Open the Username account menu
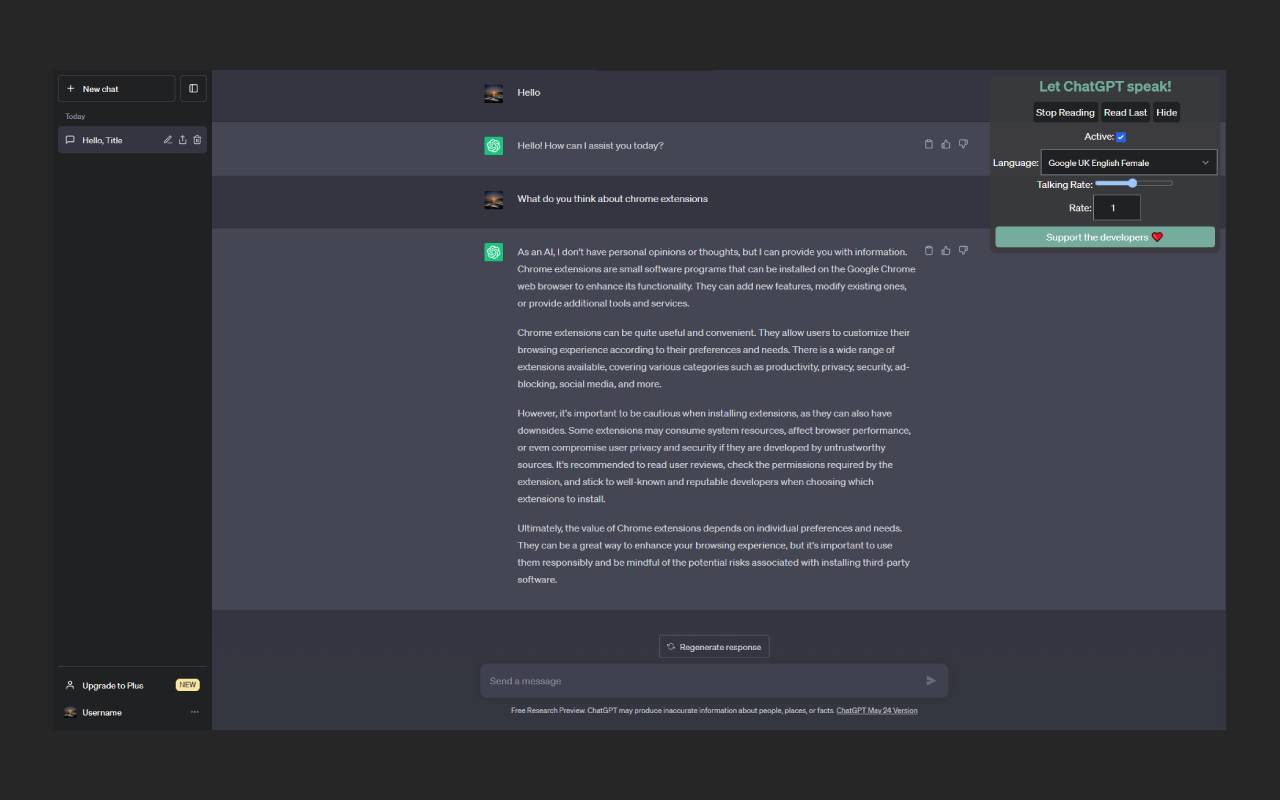Screen dimensions: 1280x800 [132, 712]
